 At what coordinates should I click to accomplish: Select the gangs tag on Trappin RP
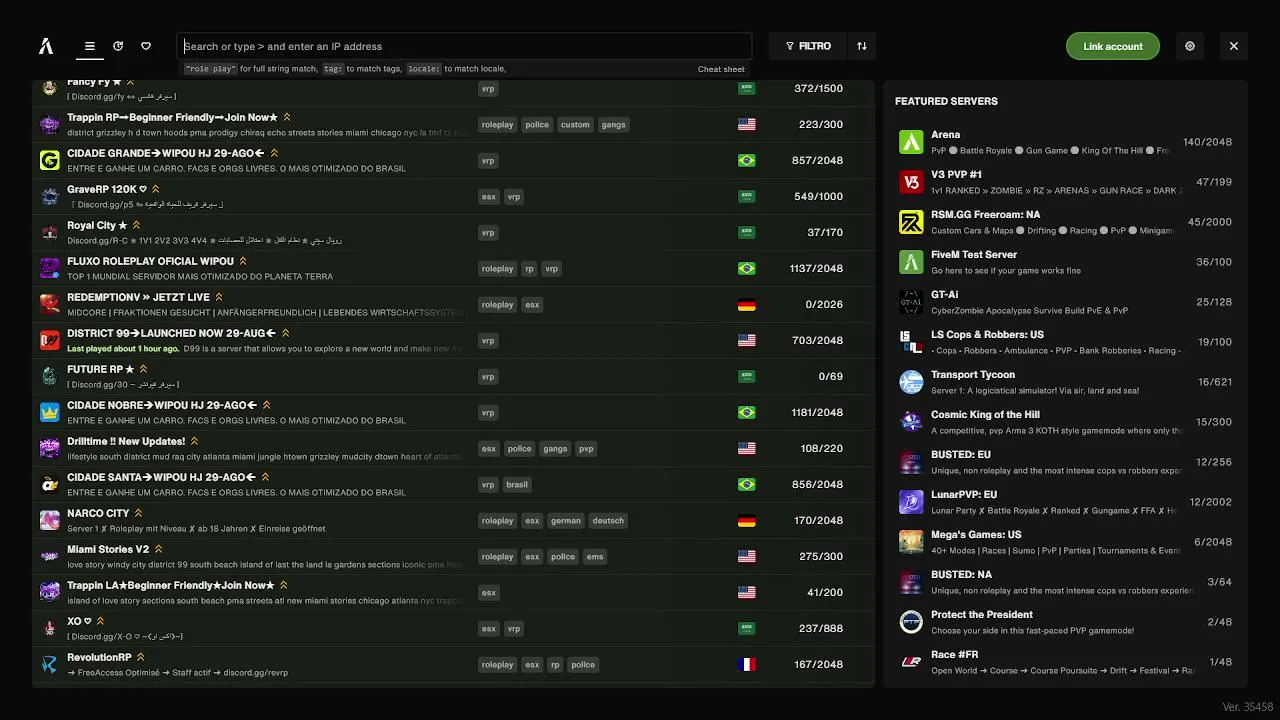pyautogui.click(x=614, y=124)
